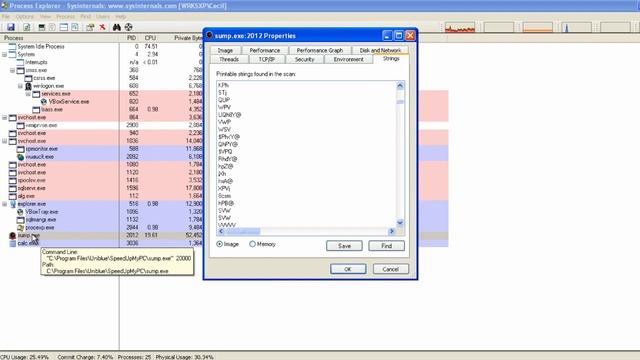640x360 pixels.
Task: Click the procexp.exe process icon
Action: click(20, 228)
